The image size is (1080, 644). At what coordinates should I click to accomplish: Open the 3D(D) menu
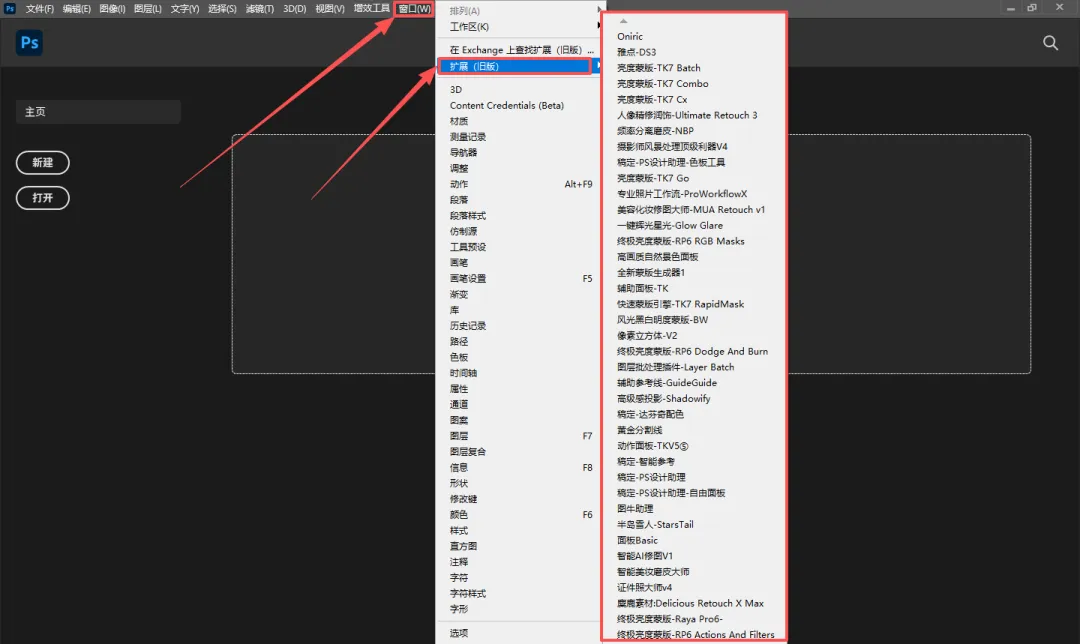click(295, 9)
